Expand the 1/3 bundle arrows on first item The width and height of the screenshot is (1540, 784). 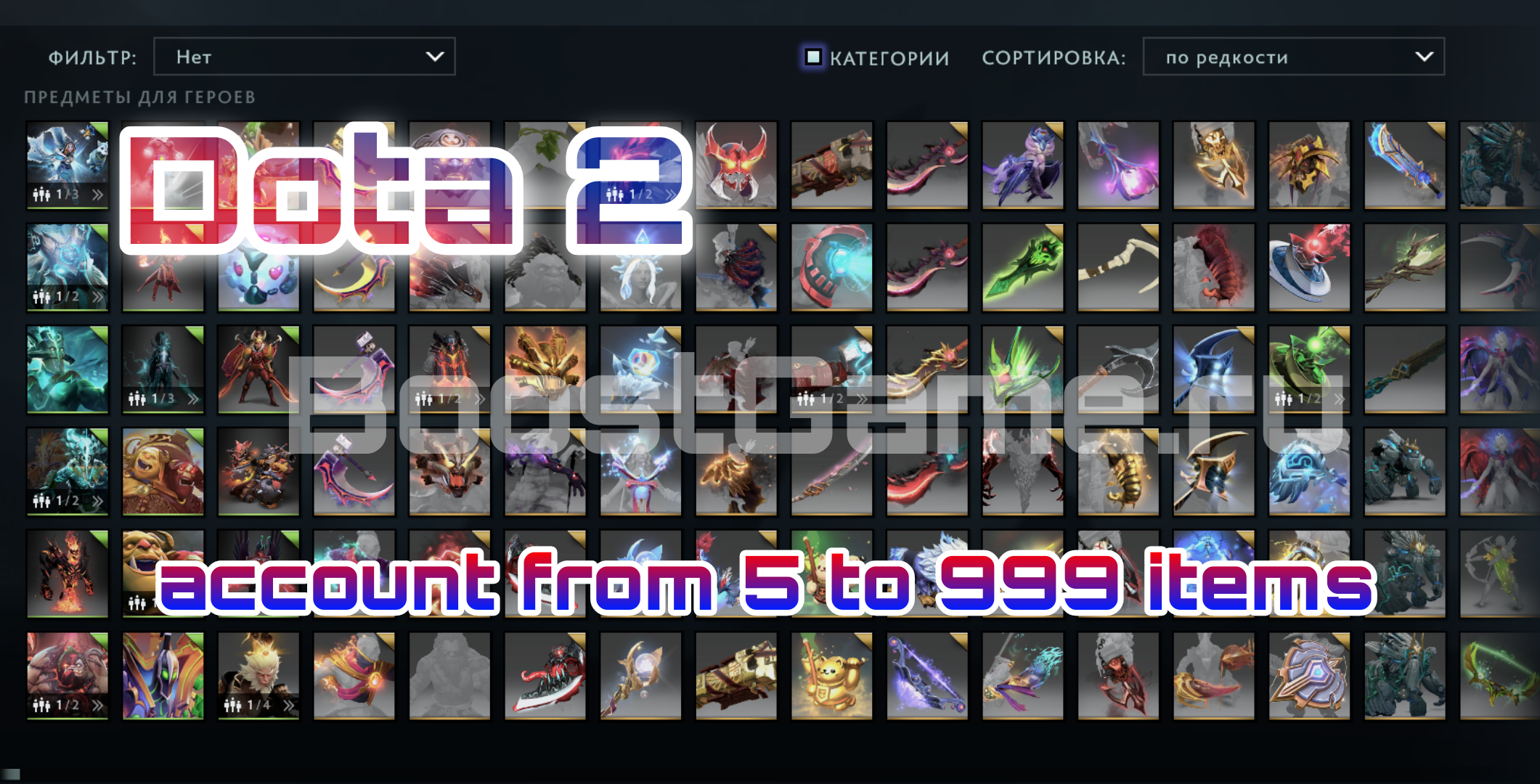pos(97,195)
